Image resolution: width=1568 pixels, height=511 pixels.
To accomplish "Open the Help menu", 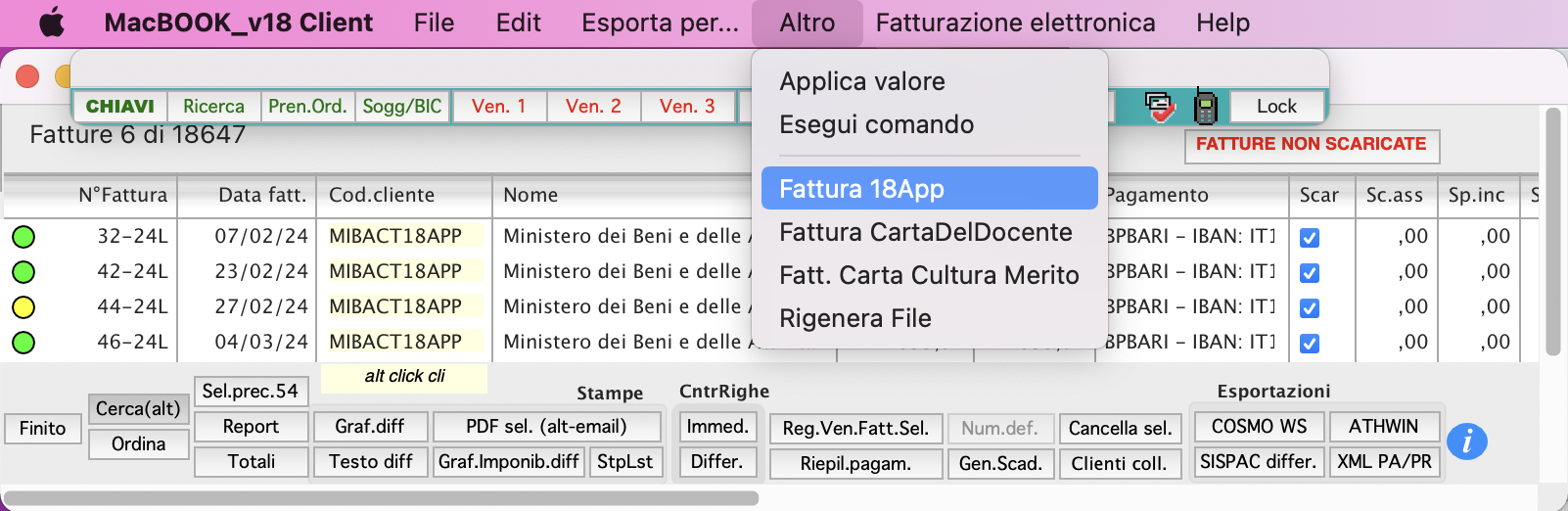I will pos(1222,23).
